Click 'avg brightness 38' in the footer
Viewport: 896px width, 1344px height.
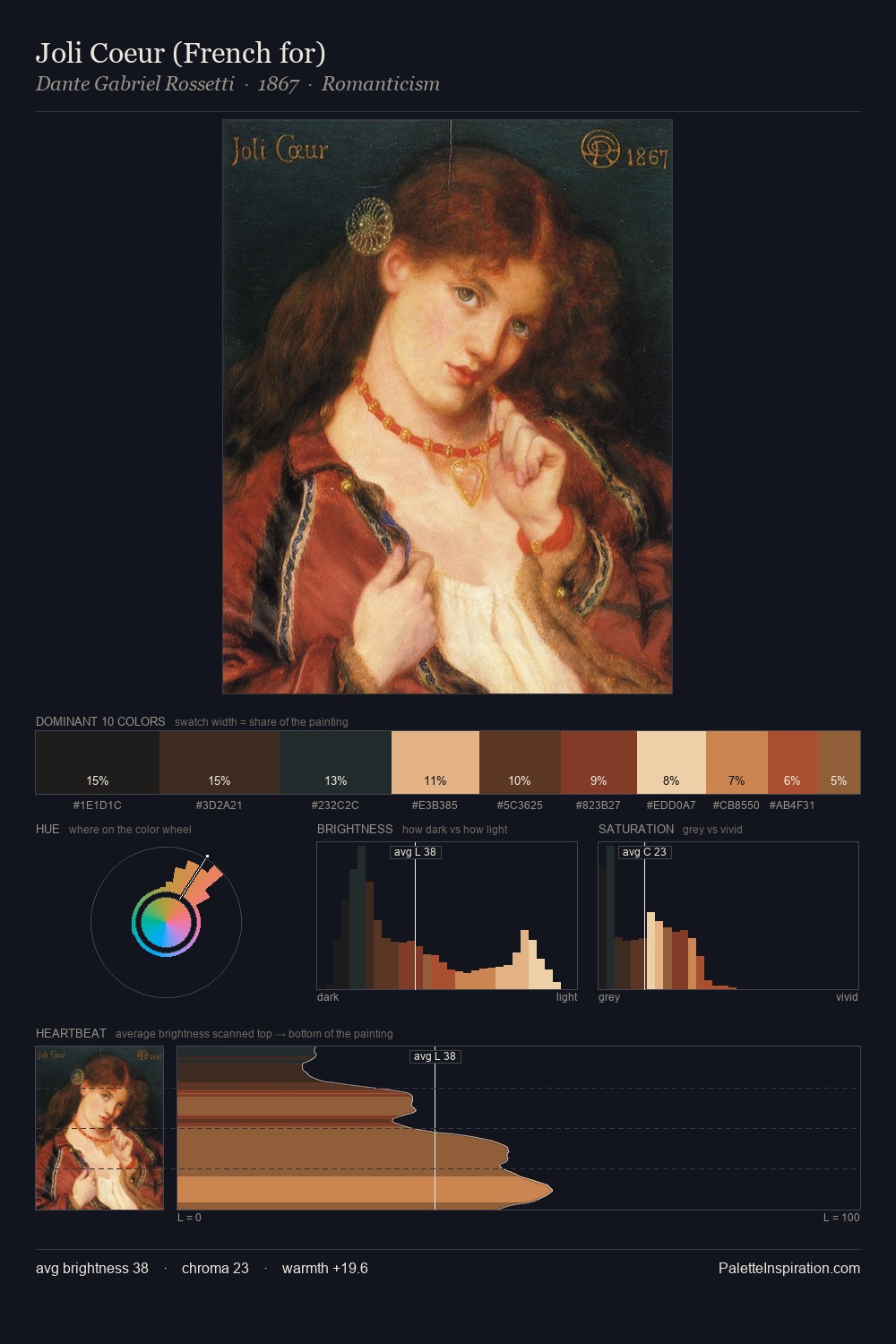(92, 1268)
